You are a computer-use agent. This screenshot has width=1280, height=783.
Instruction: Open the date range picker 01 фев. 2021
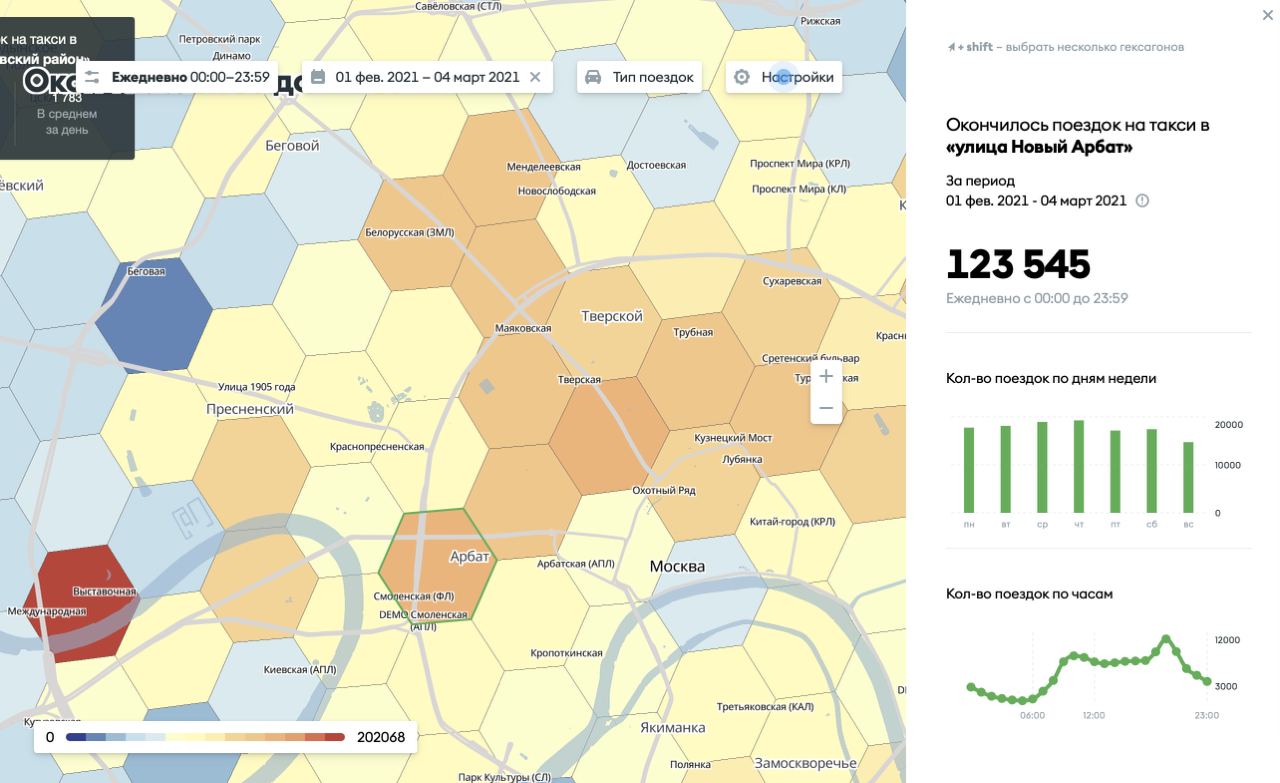pyautogui.click(x=427, y=77)
